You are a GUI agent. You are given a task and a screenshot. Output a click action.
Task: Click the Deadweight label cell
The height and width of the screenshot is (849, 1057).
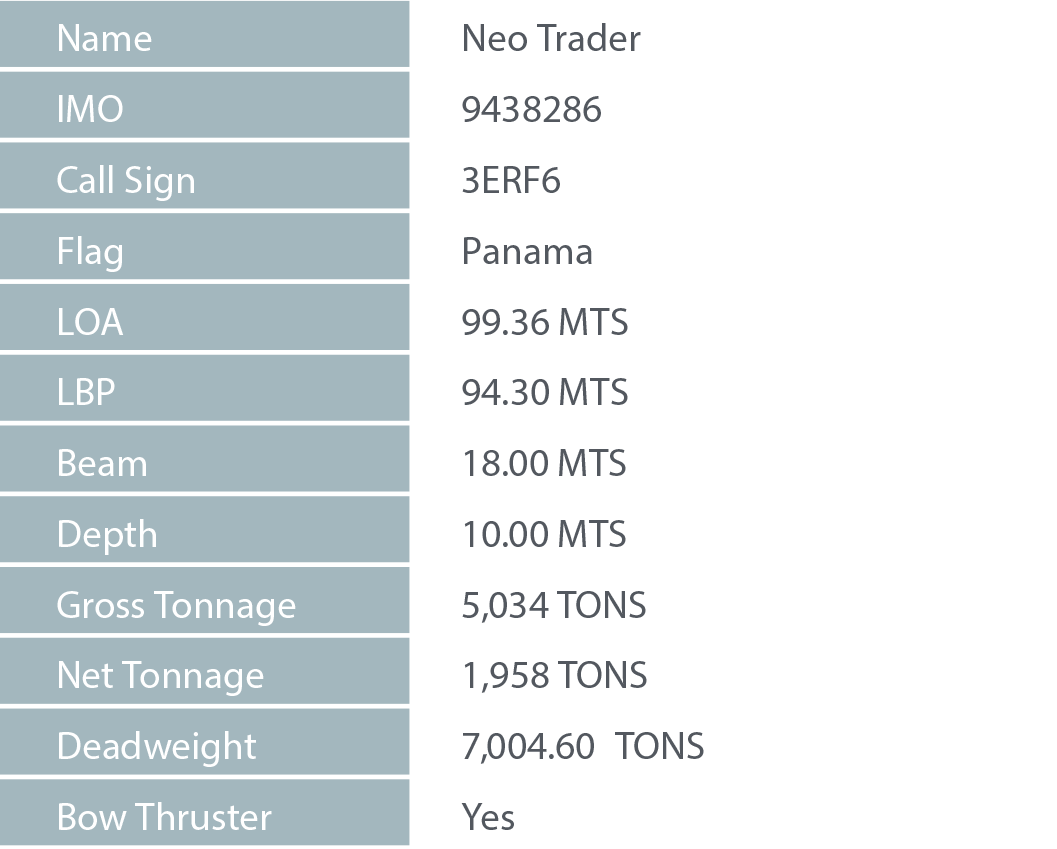tap(204, 742)
